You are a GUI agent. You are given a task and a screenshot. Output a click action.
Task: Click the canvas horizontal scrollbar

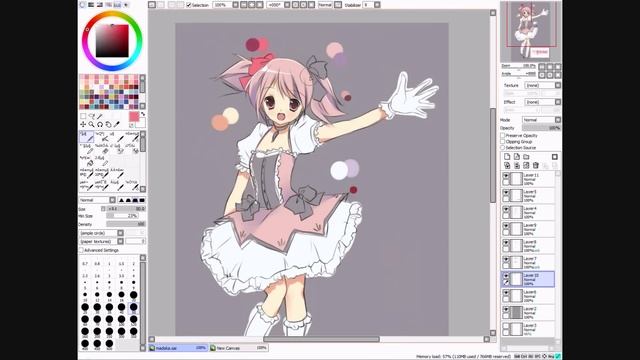pyautogui.click(x=322, y=339)
